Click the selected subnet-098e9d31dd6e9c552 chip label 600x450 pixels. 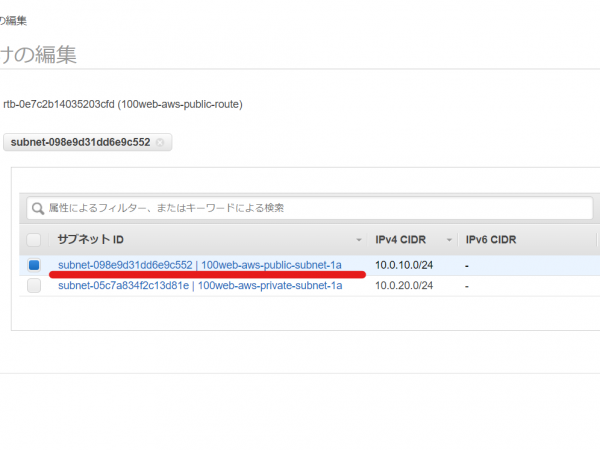pyautogui.click(x=80, y=142)
